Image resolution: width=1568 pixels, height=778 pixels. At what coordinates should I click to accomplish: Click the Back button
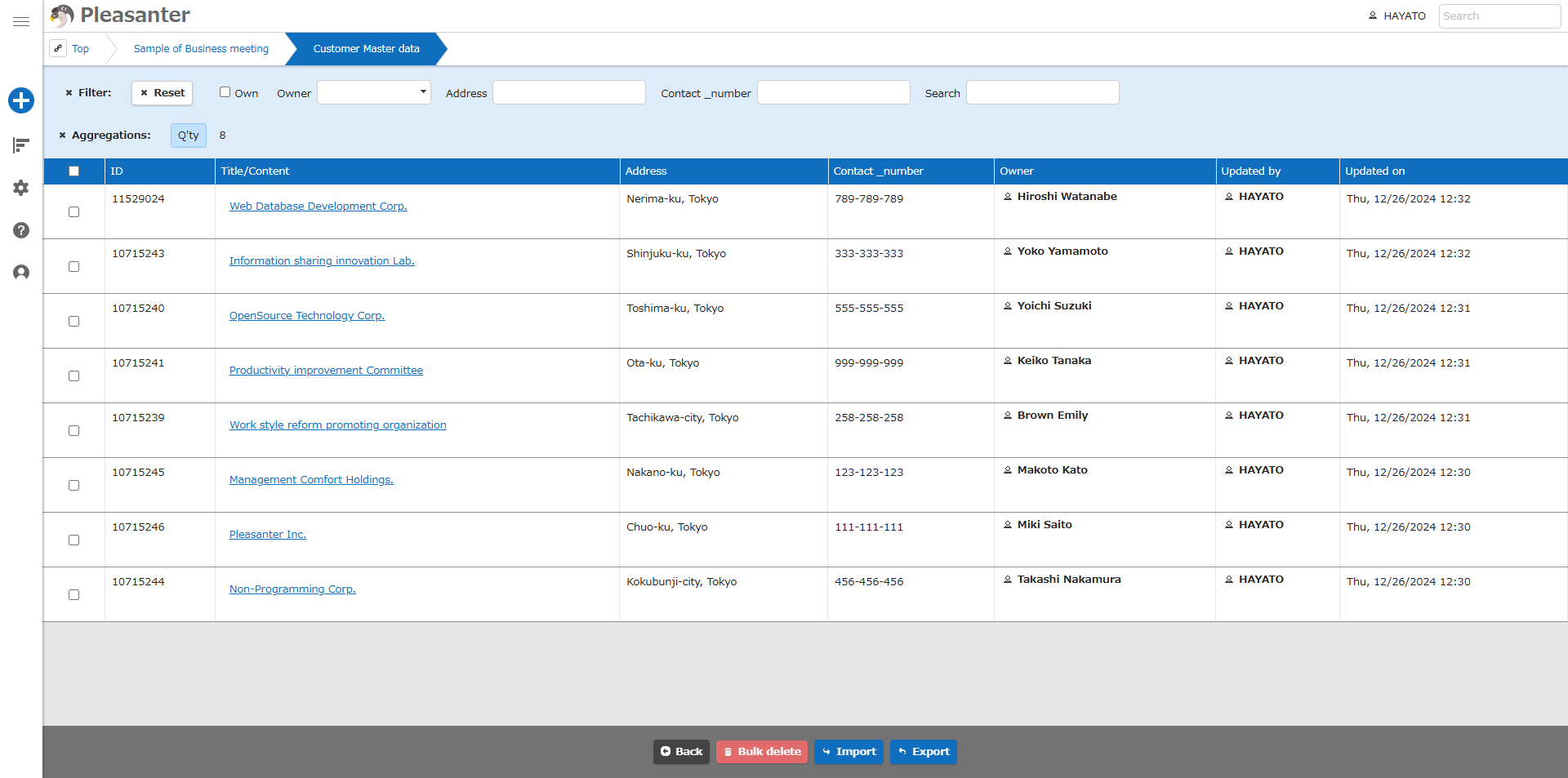click(x=681, y=752)
